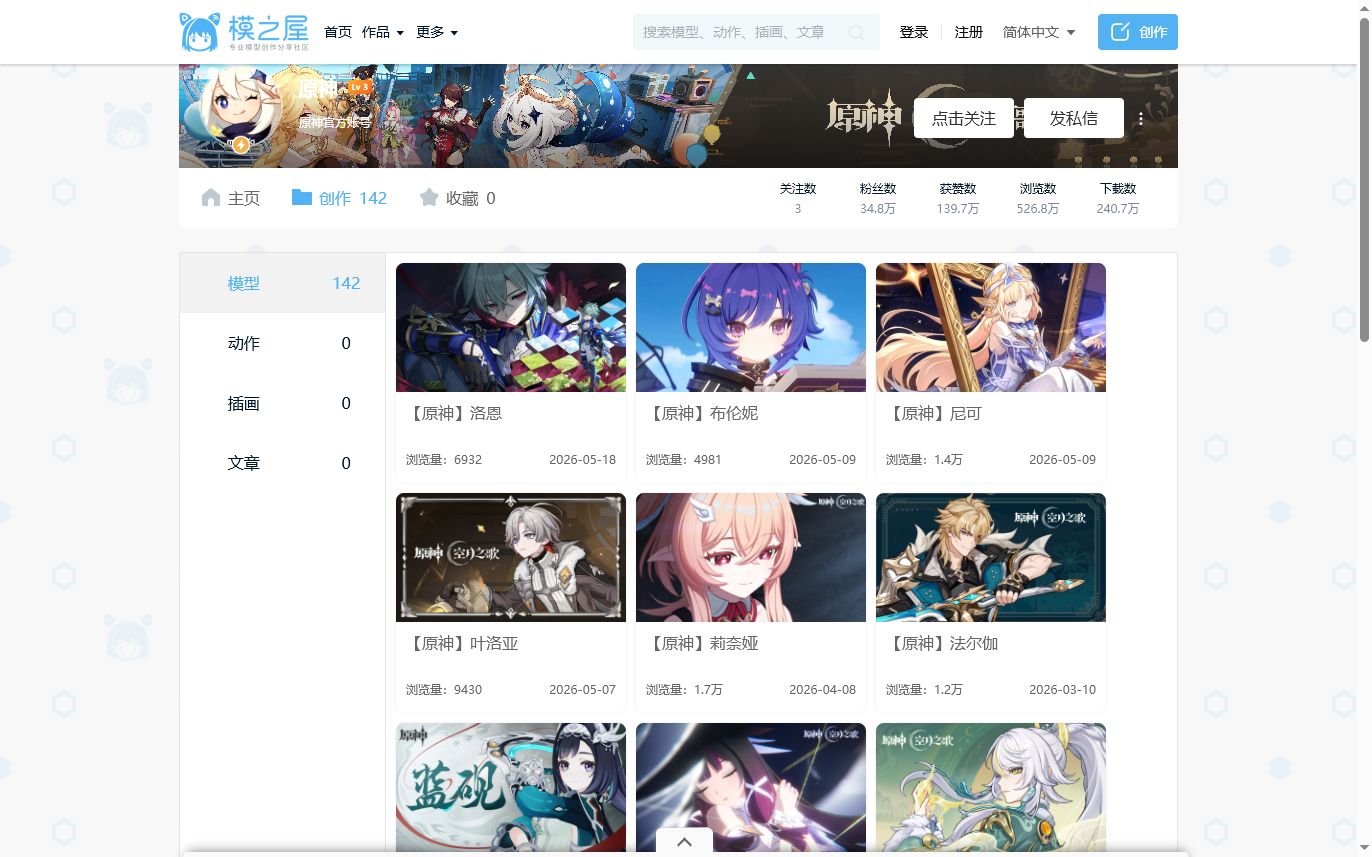Select the 文章 category in the sidebar
1372x857 pixels.
(x=282, y=463)
